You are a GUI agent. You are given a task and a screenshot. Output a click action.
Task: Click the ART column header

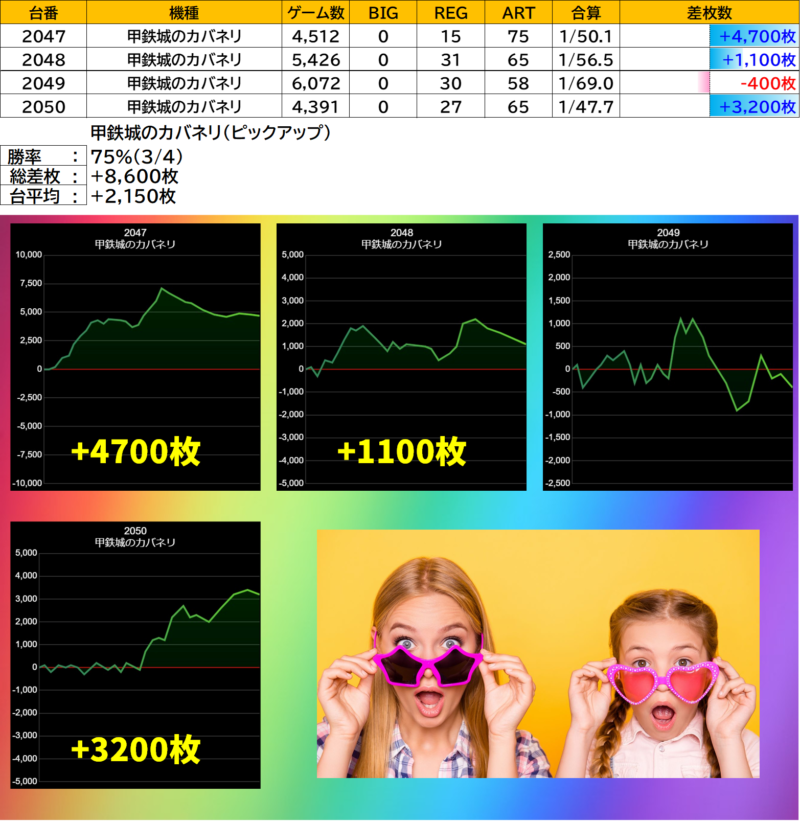(518, 13)
